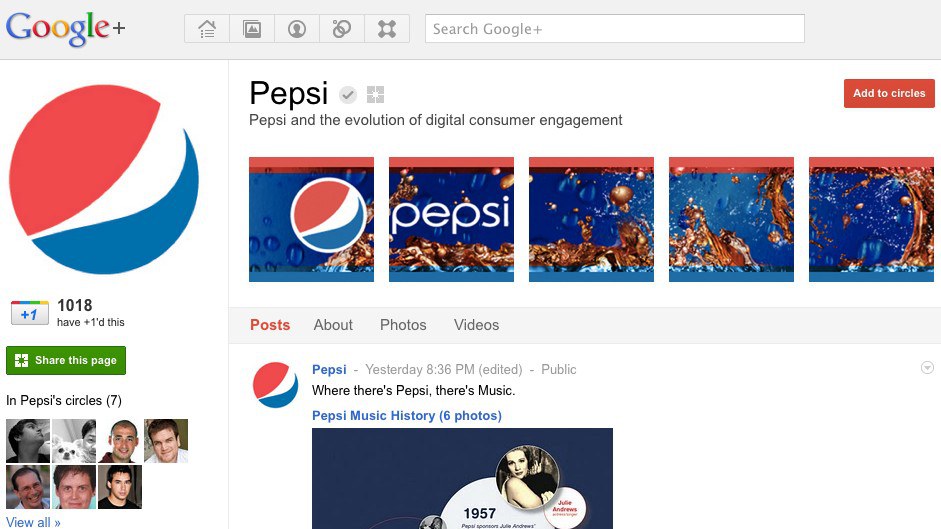941x529 pixels.
Task: Click the Google+ logo
Action: click(x=65, y=28)
